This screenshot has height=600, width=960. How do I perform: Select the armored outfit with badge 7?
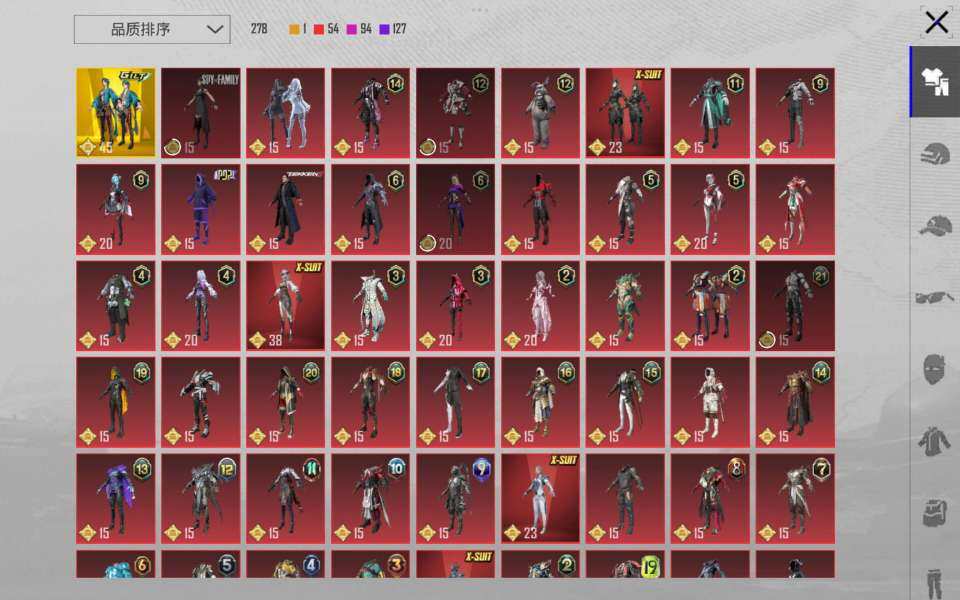tap(795, 498)
